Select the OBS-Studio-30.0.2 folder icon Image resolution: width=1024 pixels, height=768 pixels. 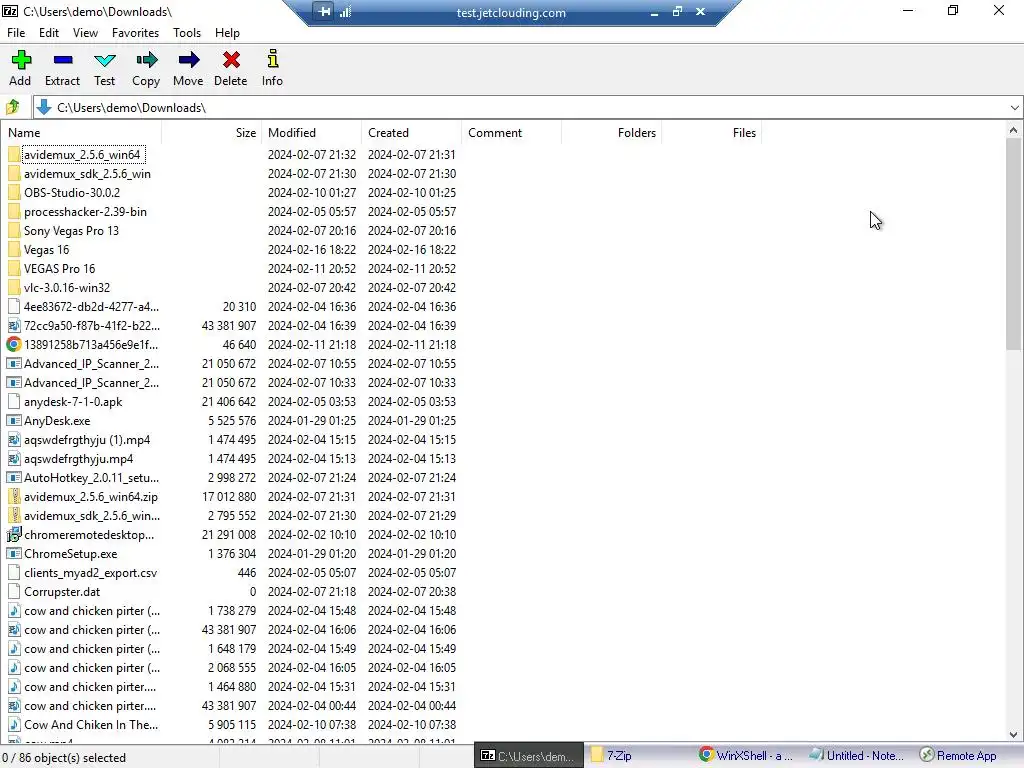click(14, 193)
